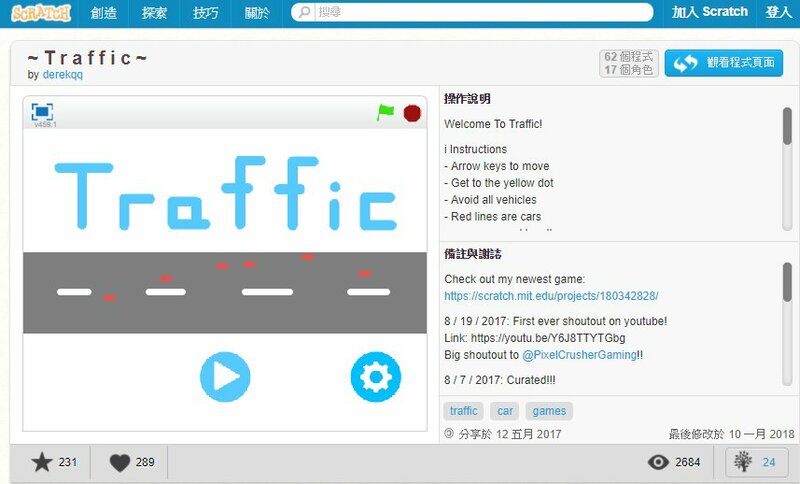This screenshot has width=800, height=484.
Task: Click the 62 個程式 scripts count box
Action: (x=629, y=63)
